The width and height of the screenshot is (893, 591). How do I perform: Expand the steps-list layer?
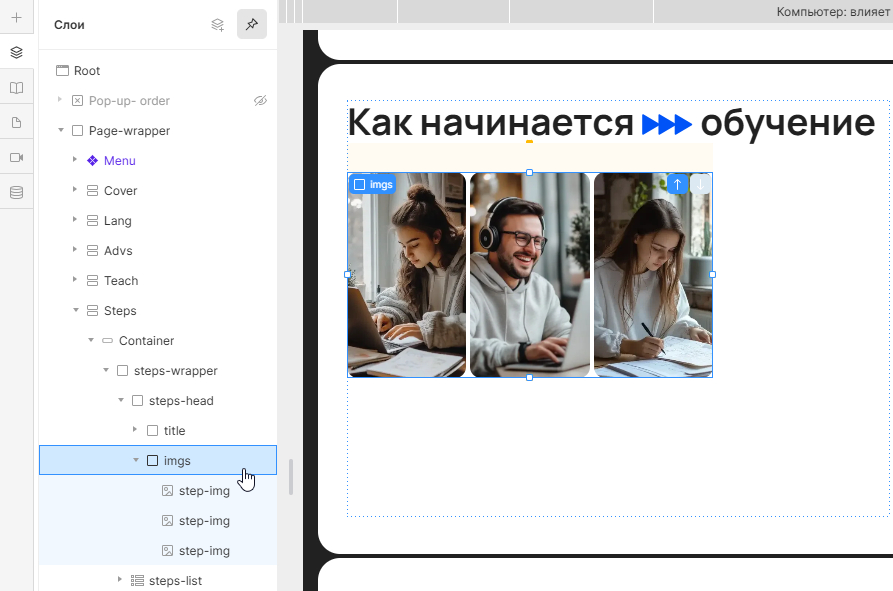tap(120, 581)
